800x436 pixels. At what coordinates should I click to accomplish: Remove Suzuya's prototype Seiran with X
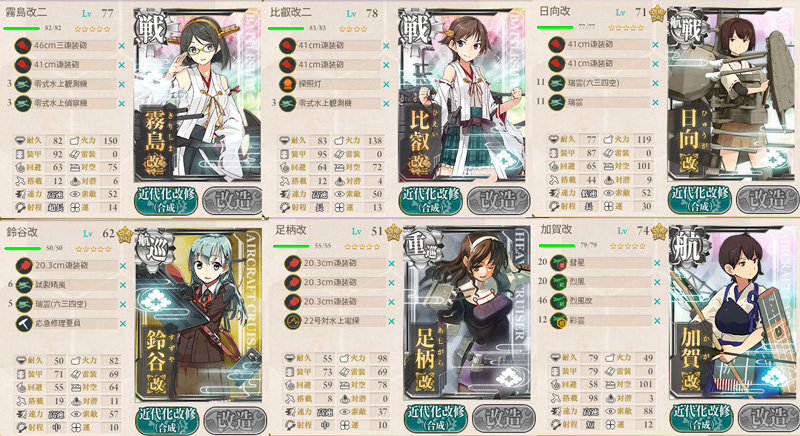pos(123,285)
